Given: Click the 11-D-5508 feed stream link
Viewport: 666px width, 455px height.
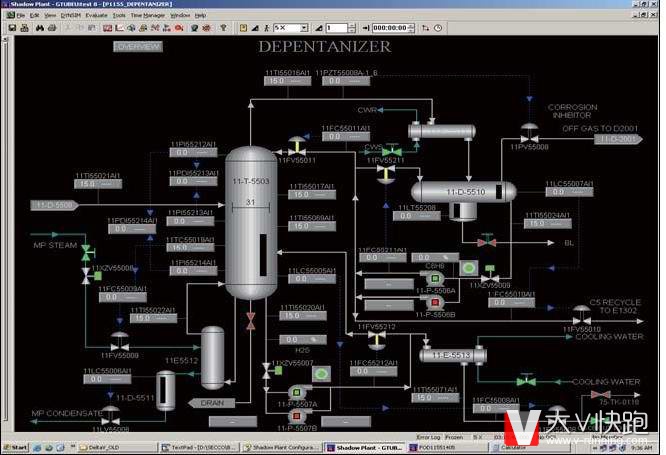Looking at the screenshot, I should click(x=54, y=205).
